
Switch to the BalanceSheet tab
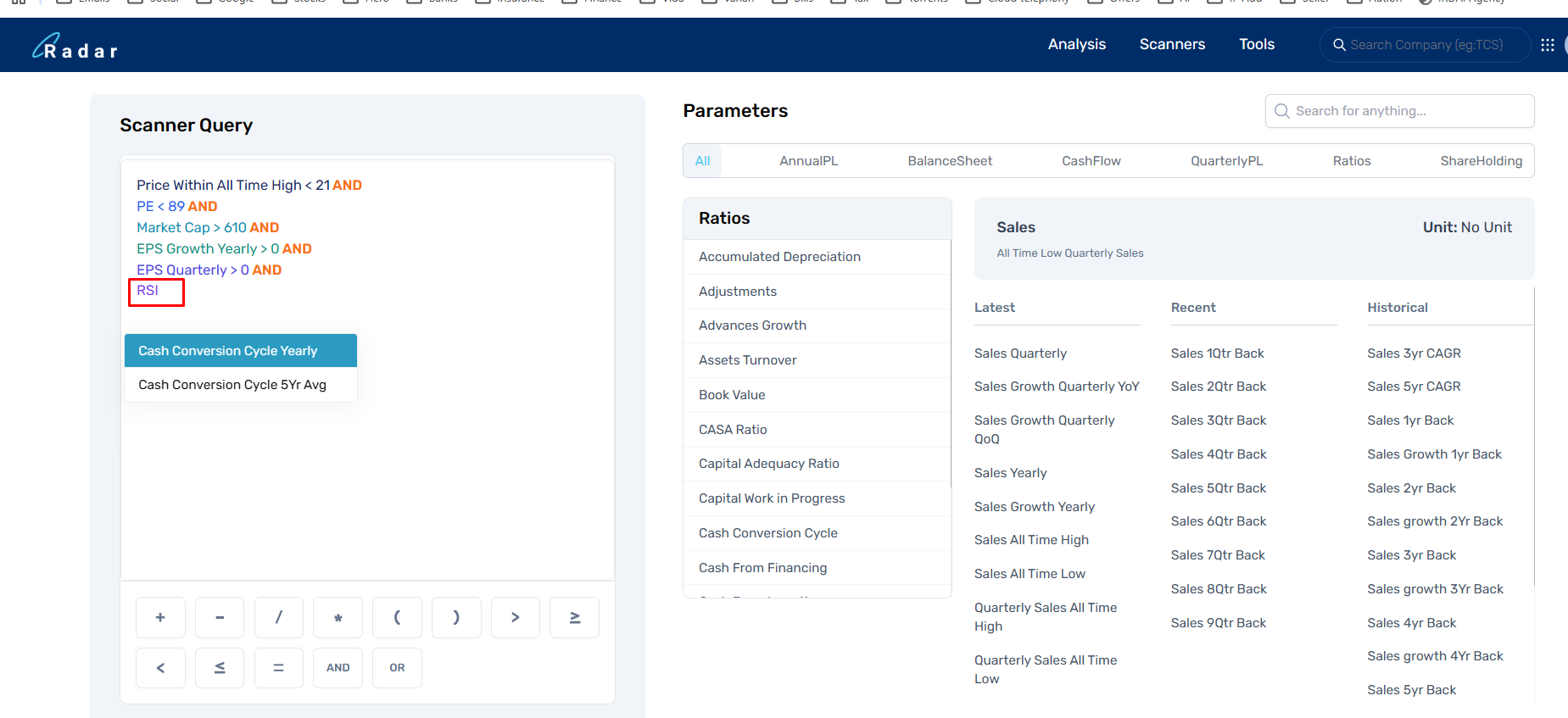pos(950,161)
